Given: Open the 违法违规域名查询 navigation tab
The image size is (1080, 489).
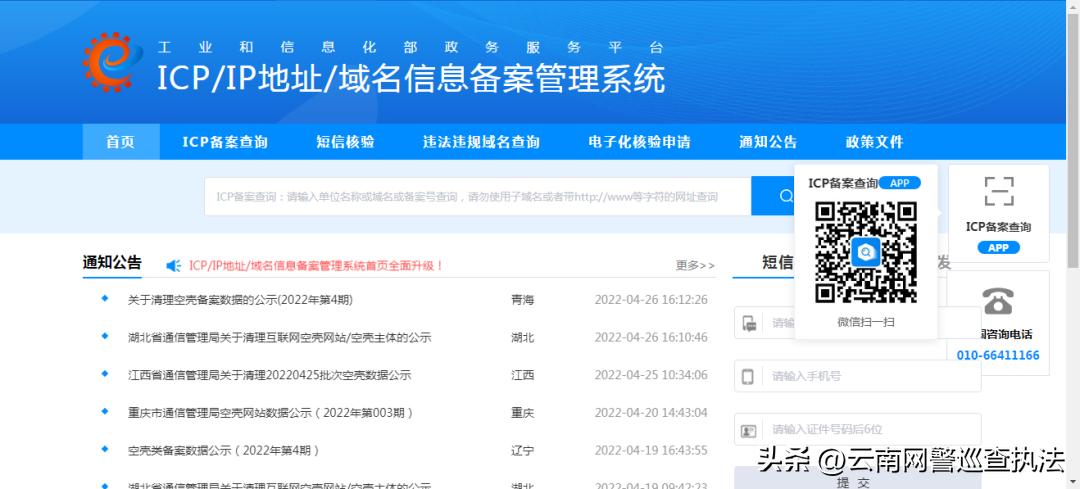Looking at the screenshot, I should (481, 142).
